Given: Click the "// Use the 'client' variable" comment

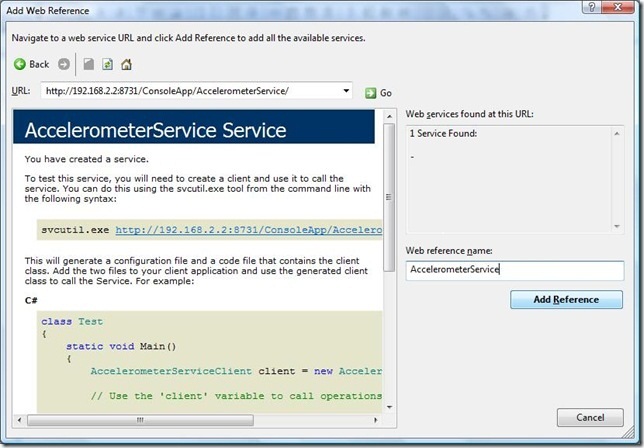Looking at the screenshot, I should coord(236,396).
